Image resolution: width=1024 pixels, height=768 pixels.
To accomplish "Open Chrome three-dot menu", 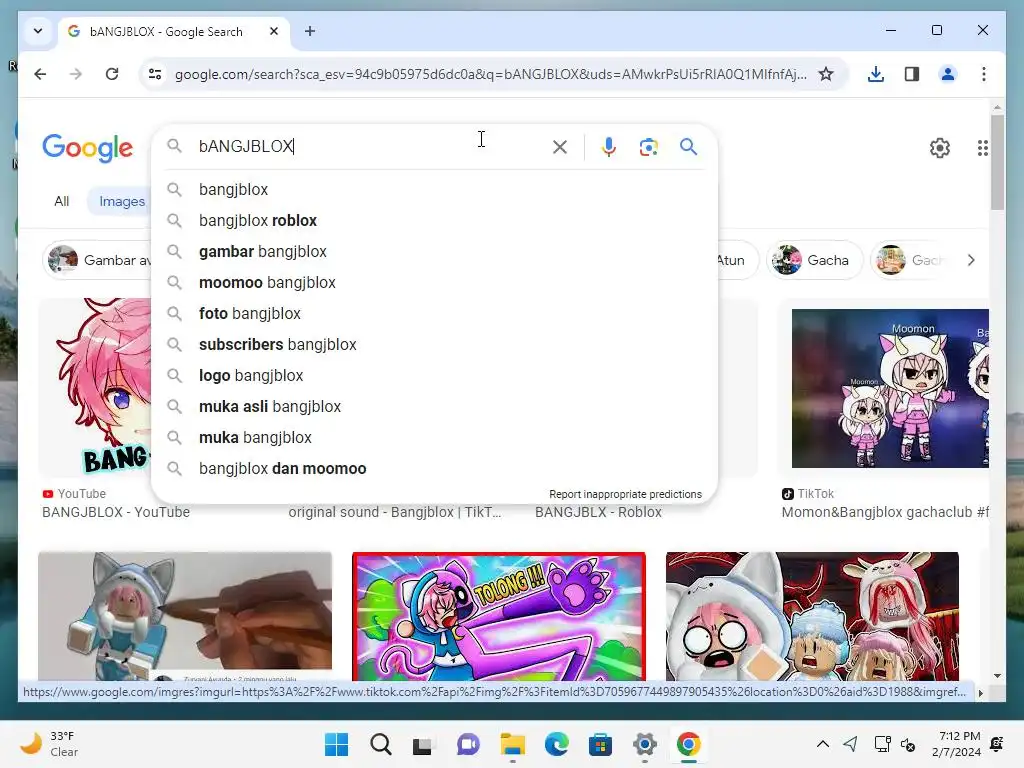I will pos(984,74).
